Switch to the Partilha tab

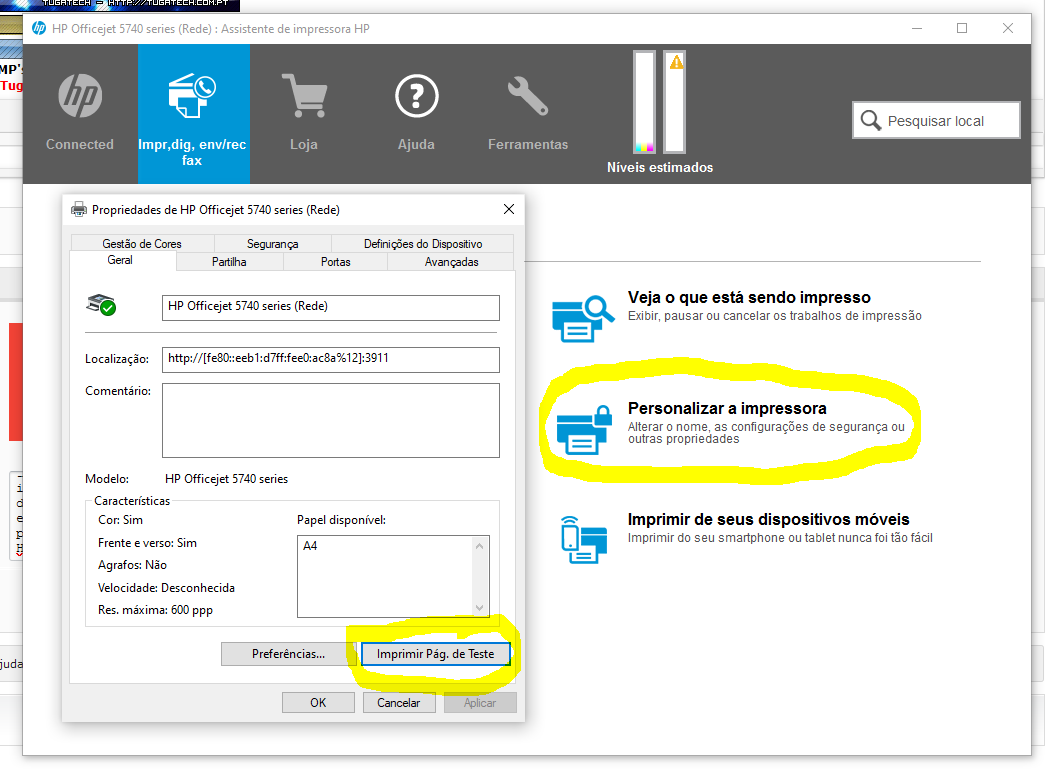click(229, 262)
